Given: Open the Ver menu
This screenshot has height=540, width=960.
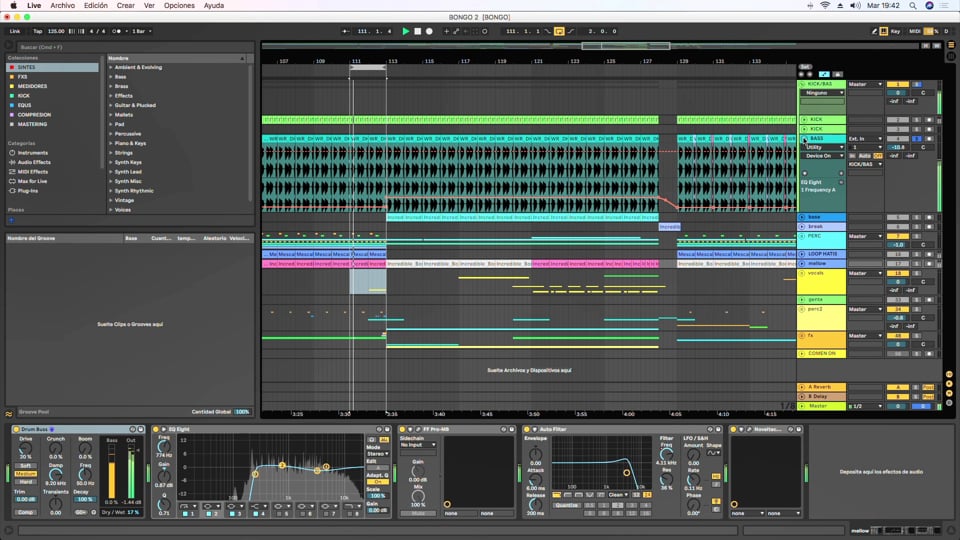Looking at the screenshot, I should 149,6.
